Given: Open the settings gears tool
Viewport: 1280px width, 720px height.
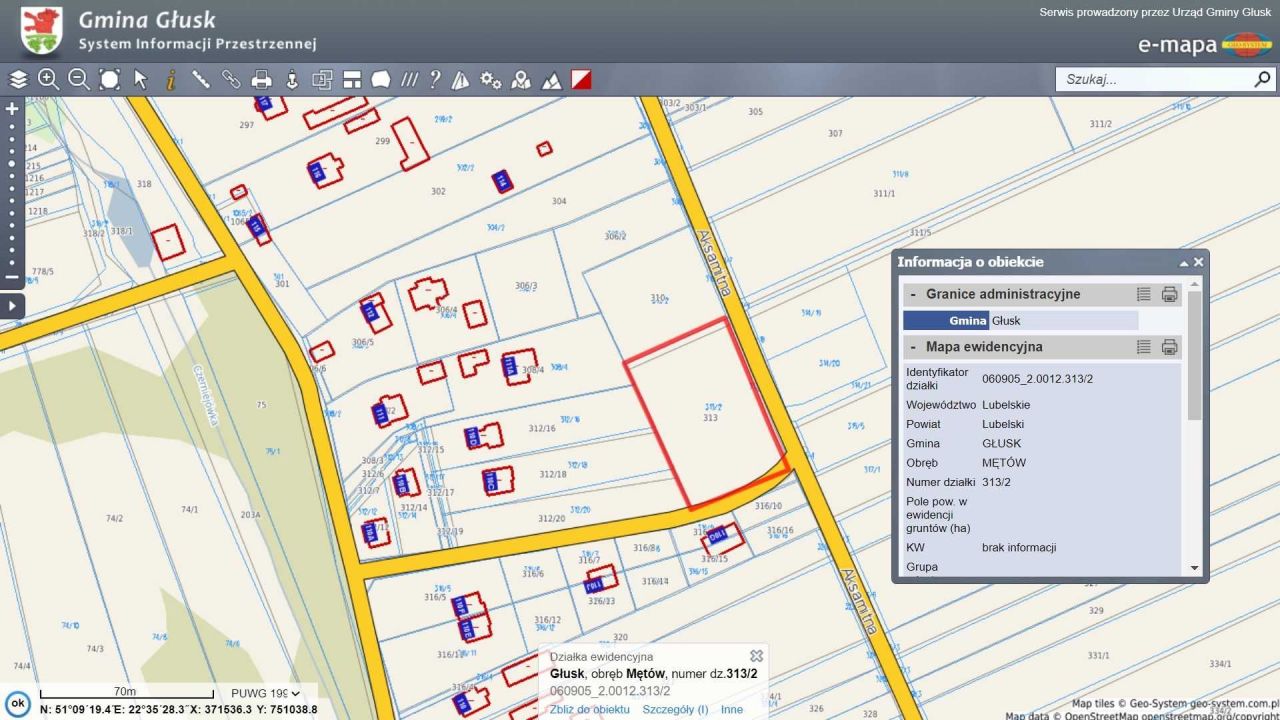Looking at the screenshot, I should [x=490, y=80].
